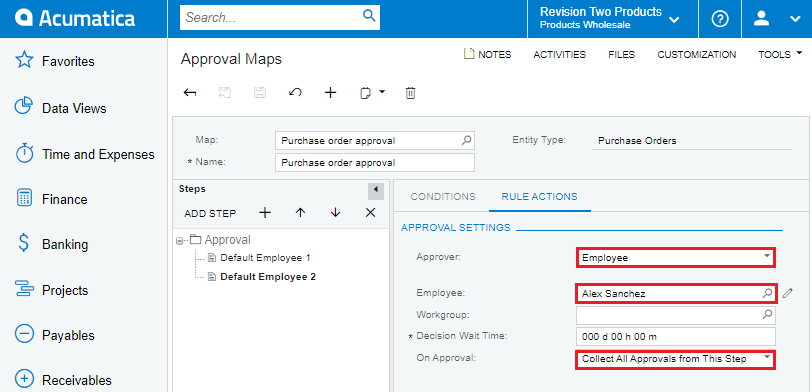Click the back arrow toolbar icon
Image resolution: width=812 pixels, height=392 pixels.
point(190,93)
